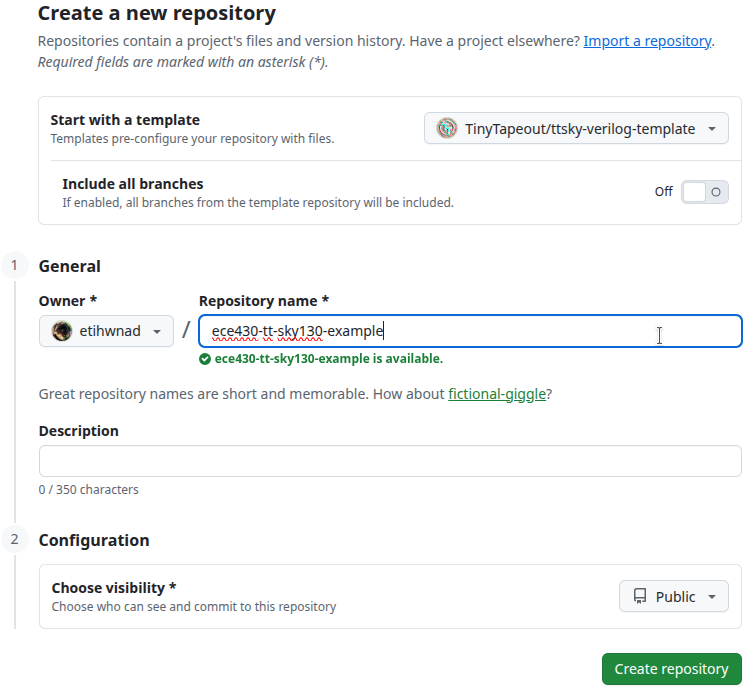Follow the Import a repository link
Viewport: 747px width, 692px height.
pos(647,41)
